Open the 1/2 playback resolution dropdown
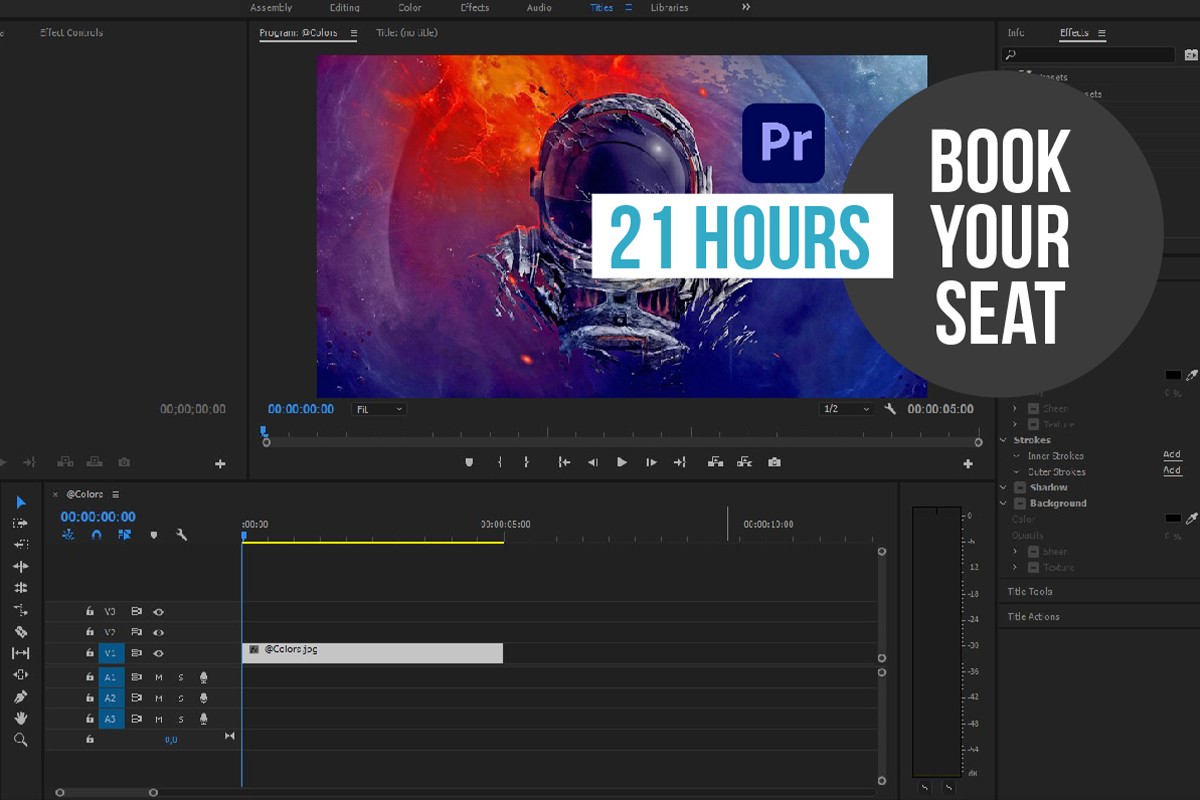 click(x=845, y=409)
